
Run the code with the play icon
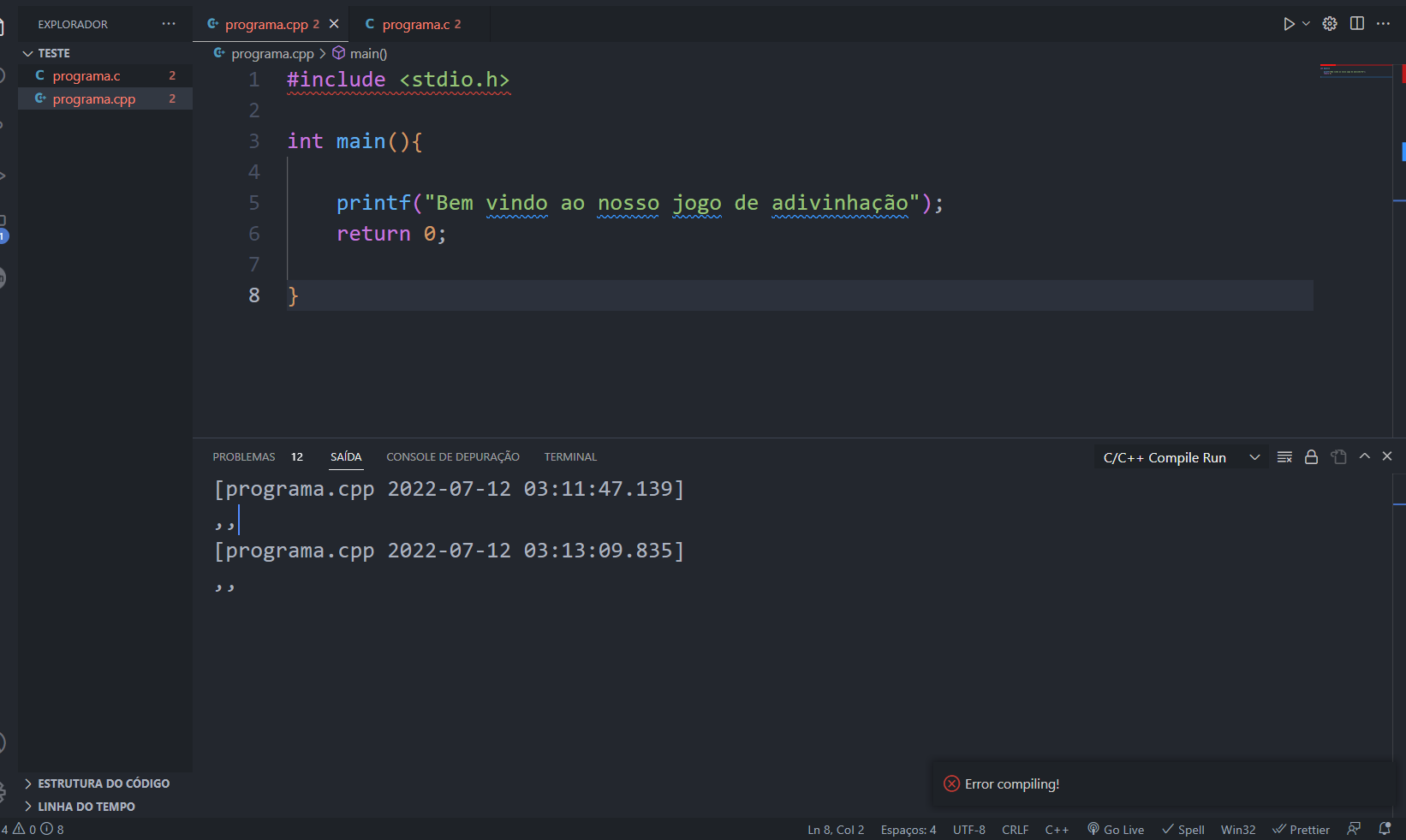click(x=1289, y=24)
